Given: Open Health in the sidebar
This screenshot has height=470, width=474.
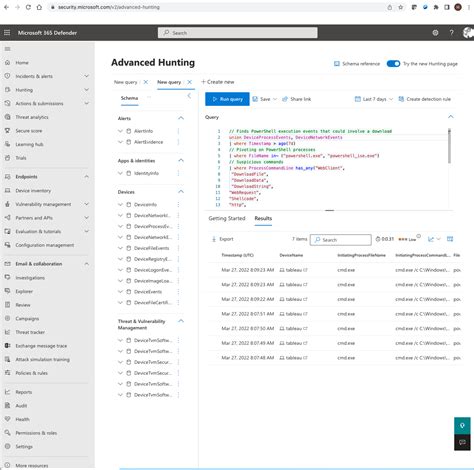Looking at the screenshot, I should tap(22, 419).
